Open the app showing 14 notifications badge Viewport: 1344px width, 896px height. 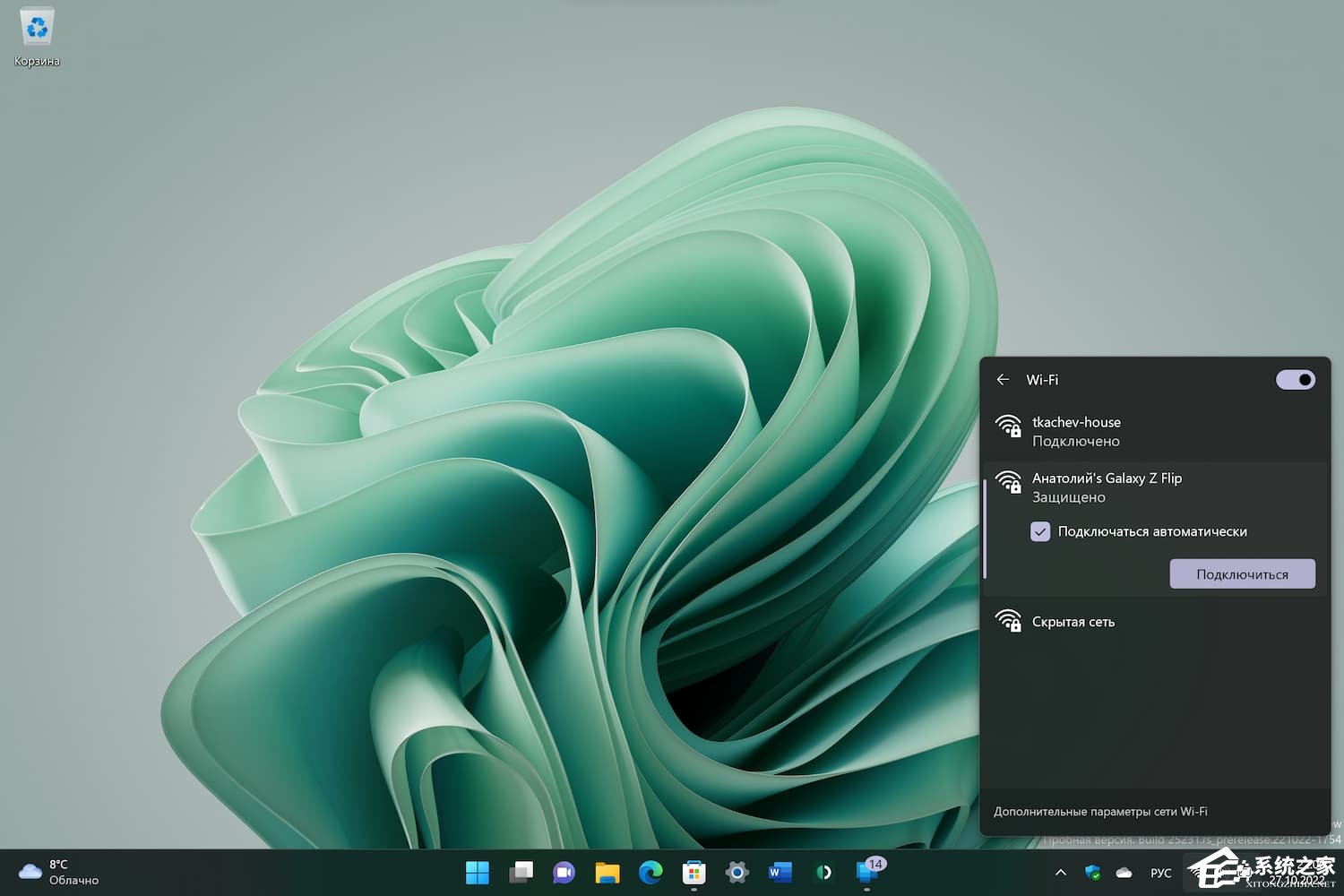pos(865,872)
